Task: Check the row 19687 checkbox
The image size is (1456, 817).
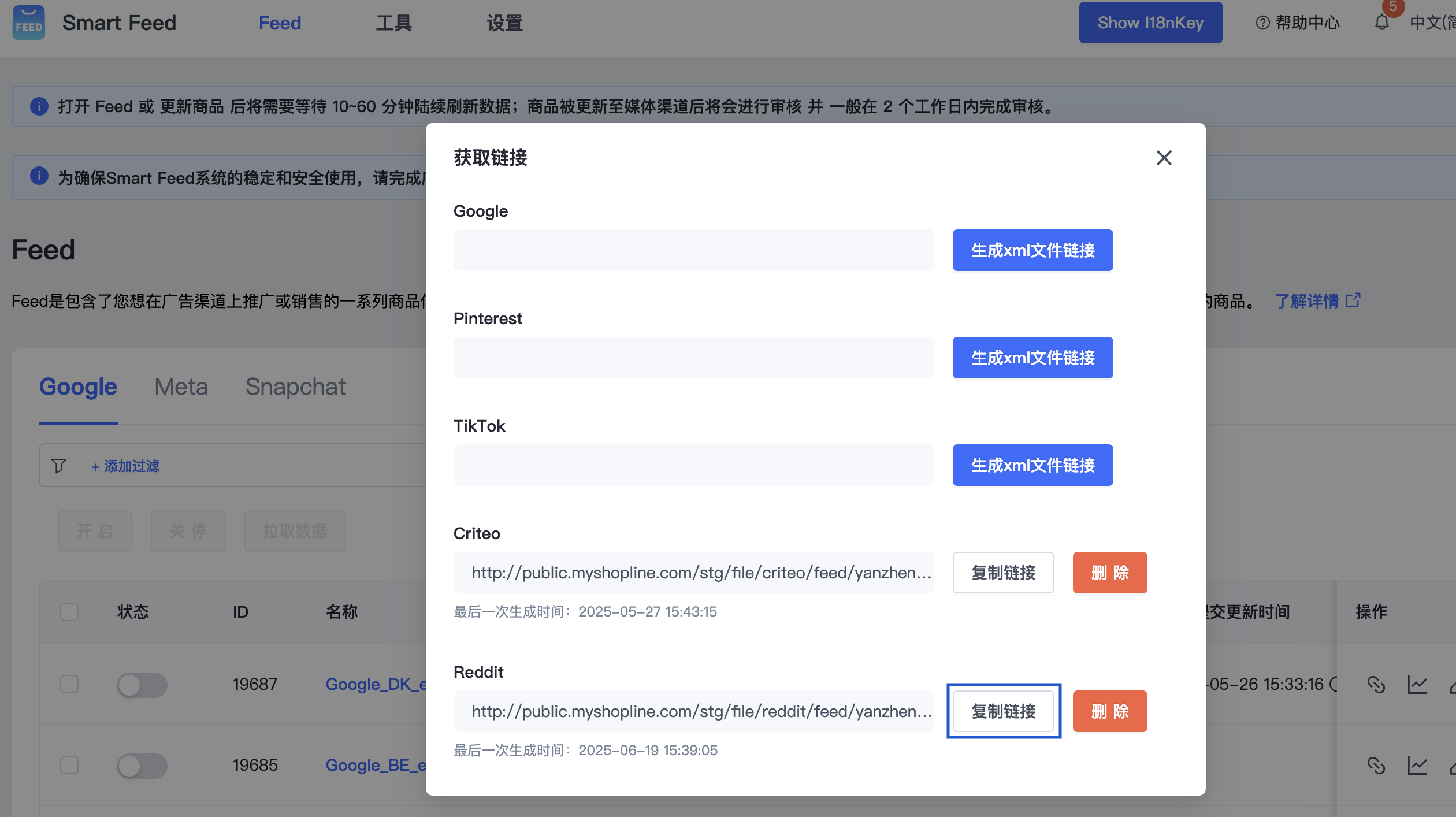Action: coord(69,684)
